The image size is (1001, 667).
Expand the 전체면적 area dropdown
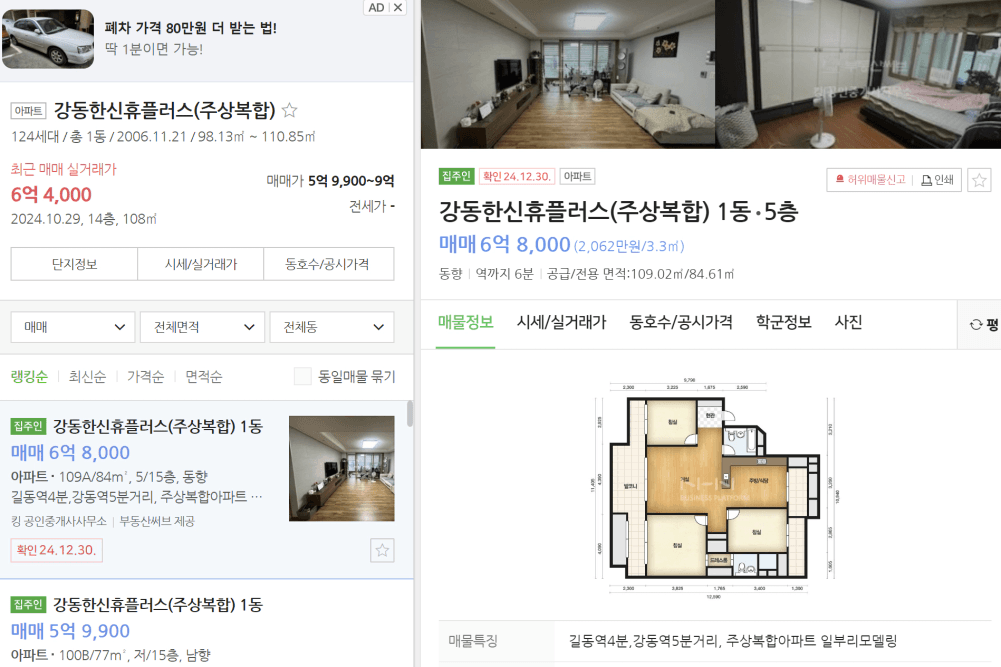pyautogui.click(x=202, y=327)
